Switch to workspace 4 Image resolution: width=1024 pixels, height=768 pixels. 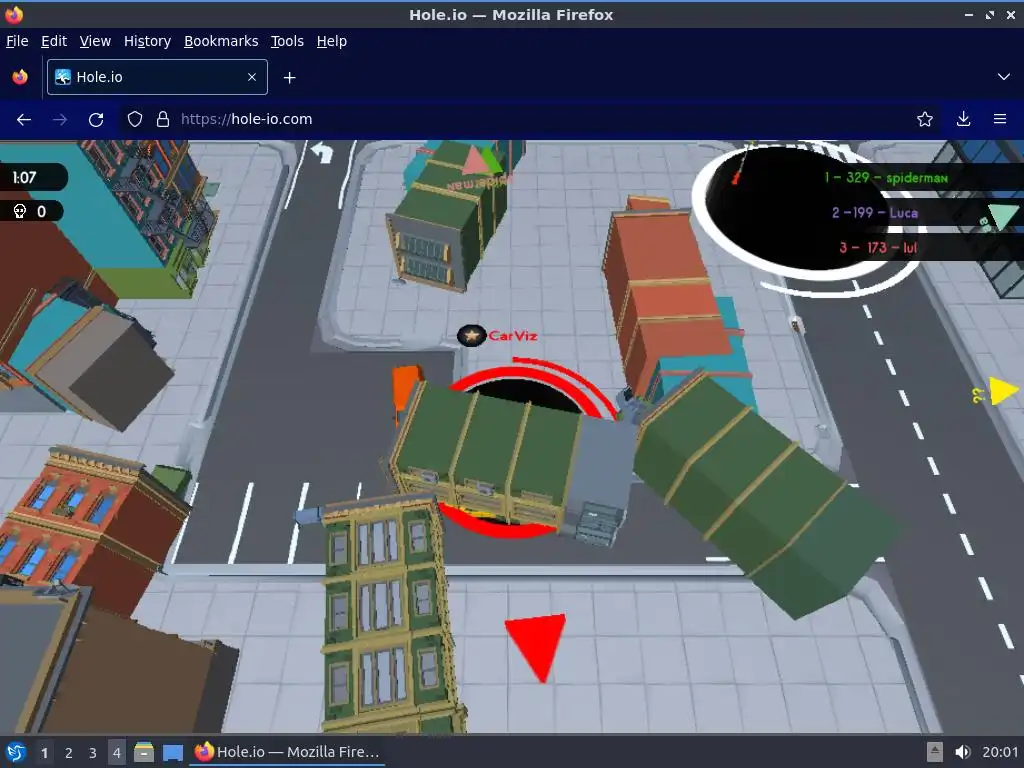pyautogui.click(x=117, y=753)
